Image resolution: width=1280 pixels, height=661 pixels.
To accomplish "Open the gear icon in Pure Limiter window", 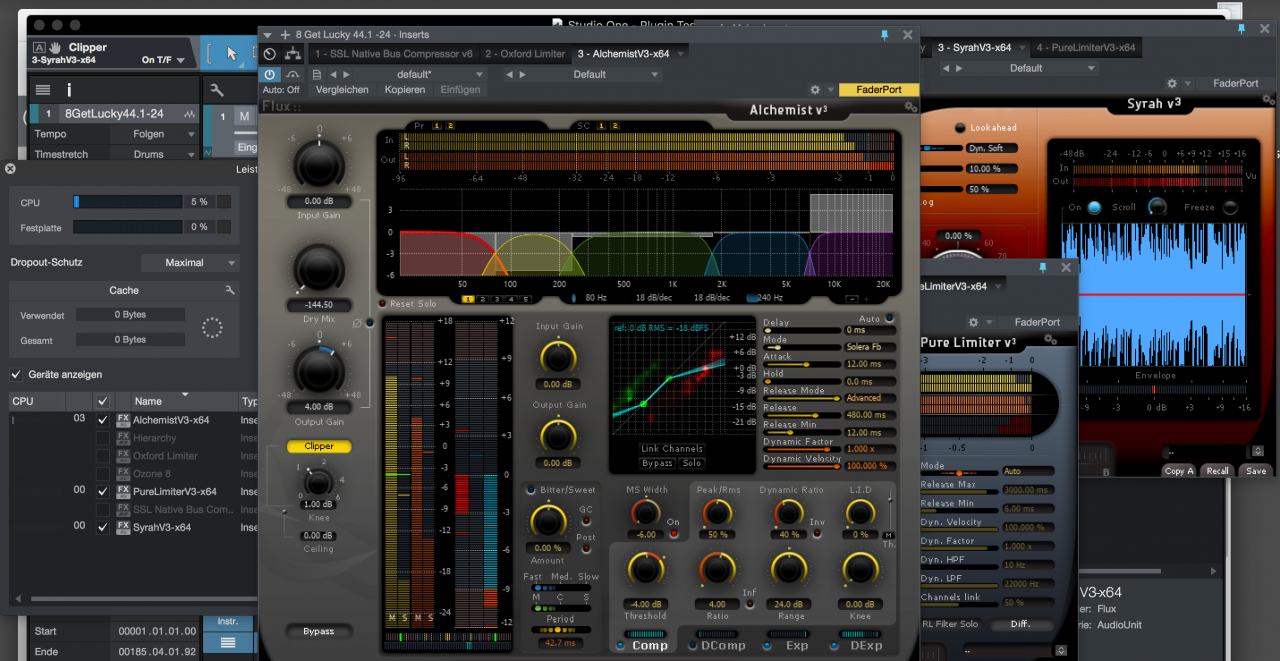I will pos(973,322).
